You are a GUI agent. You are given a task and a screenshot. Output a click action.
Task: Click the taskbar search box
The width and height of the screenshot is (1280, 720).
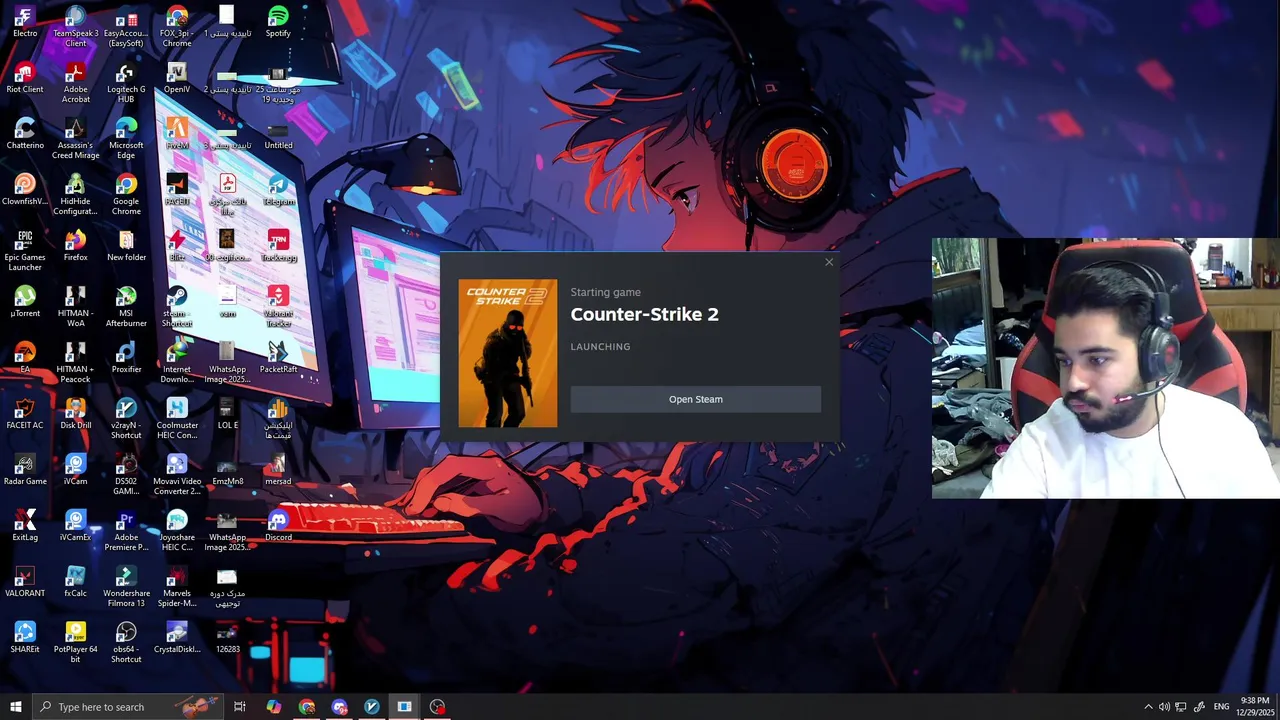[130, 707]
